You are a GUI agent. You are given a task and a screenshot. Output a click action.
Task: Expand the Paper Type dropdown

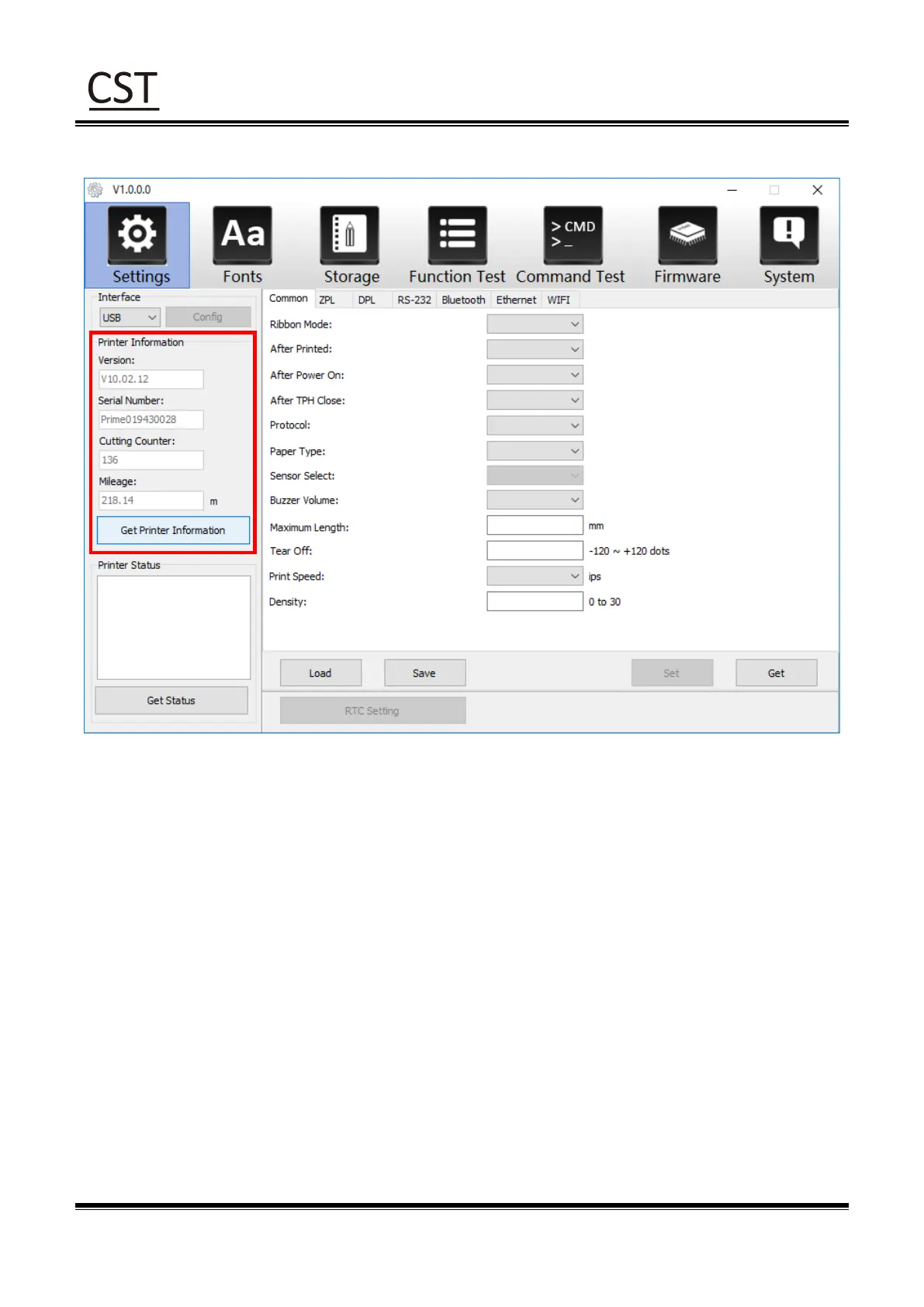535,451
